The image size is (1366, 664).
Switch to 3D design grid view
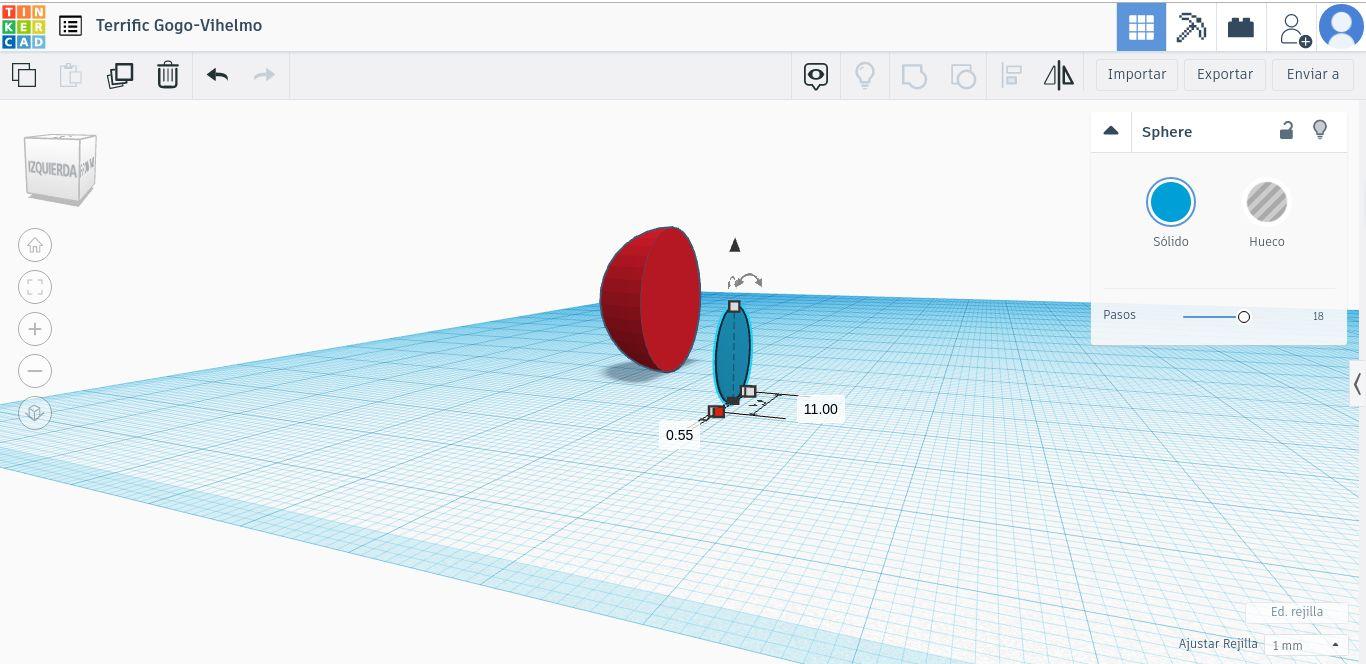(1141, 27)
